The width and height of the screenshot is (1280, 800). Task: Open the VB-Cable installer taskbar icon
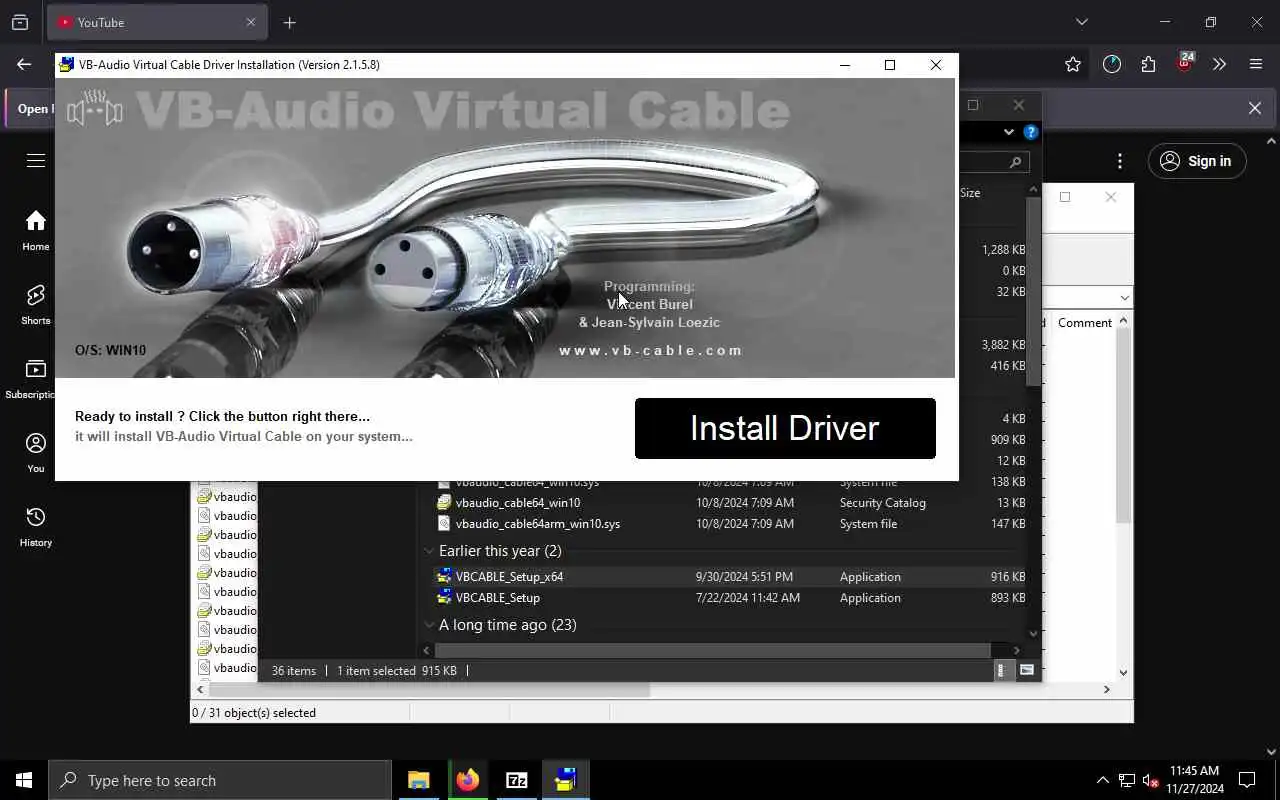click(x=566, y=780)
